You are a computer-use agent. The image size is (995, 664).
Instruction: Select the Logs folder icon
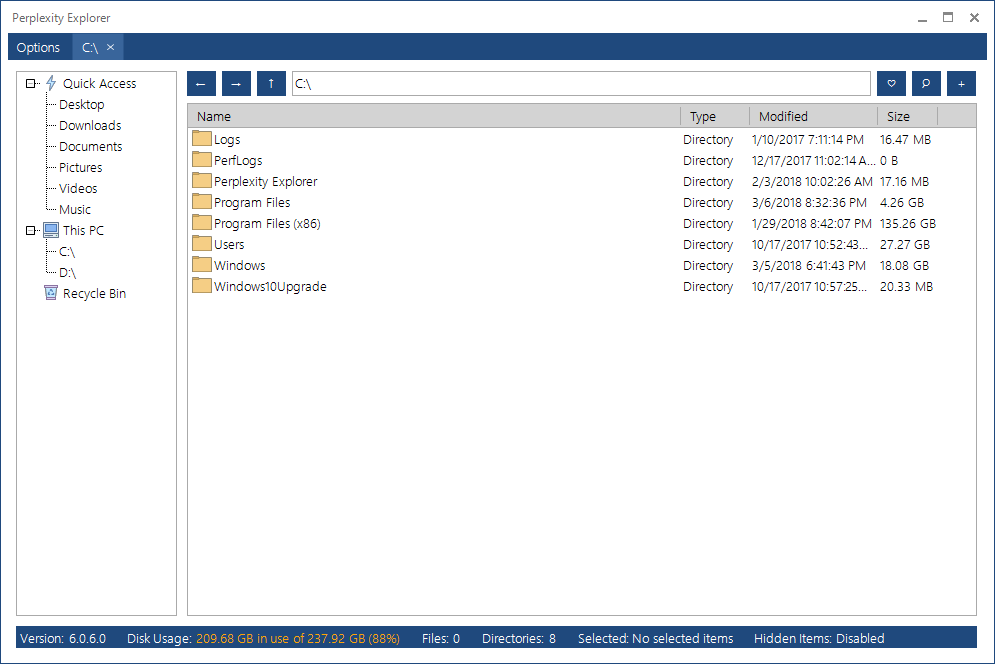coord(202,138)
